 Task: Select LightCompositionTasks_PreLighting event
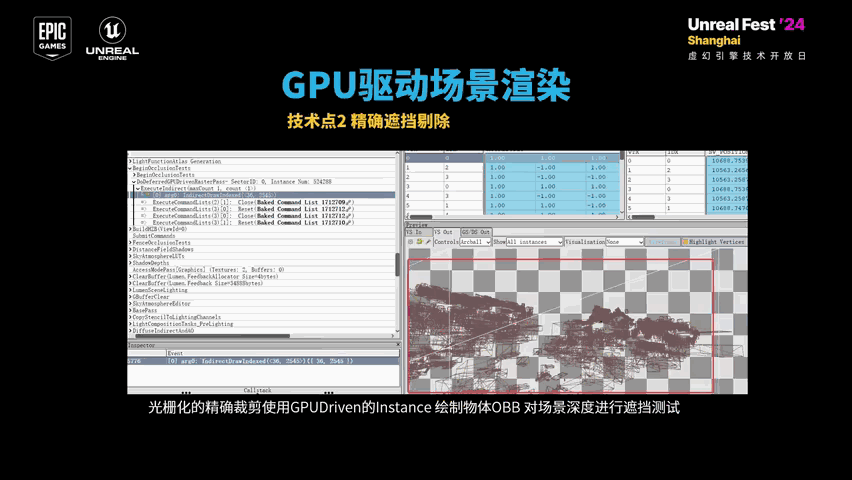[183, 324]
